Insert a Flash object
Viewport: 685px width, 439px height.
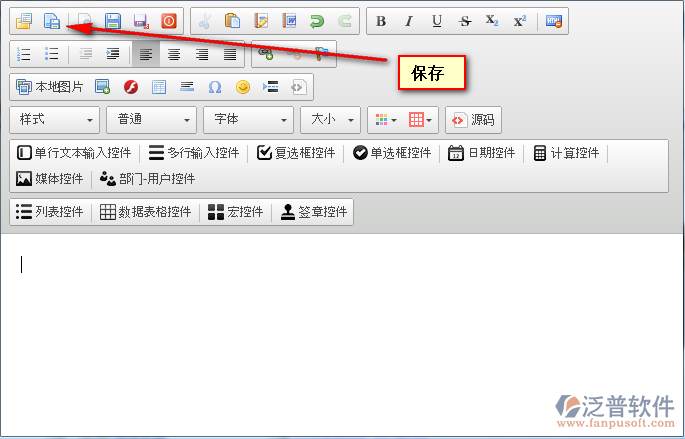tap(131, 87)
